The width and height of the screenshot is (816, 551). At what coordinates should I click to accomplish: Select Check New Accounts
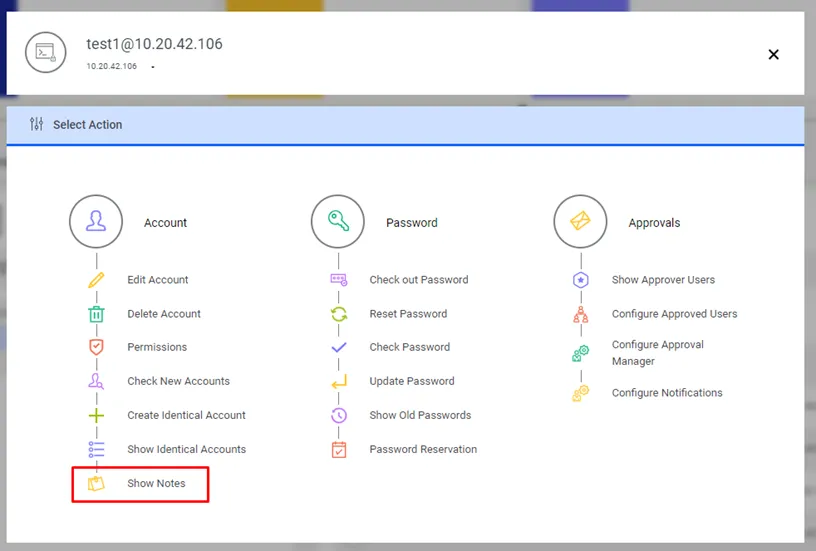[x=178, y=381]
